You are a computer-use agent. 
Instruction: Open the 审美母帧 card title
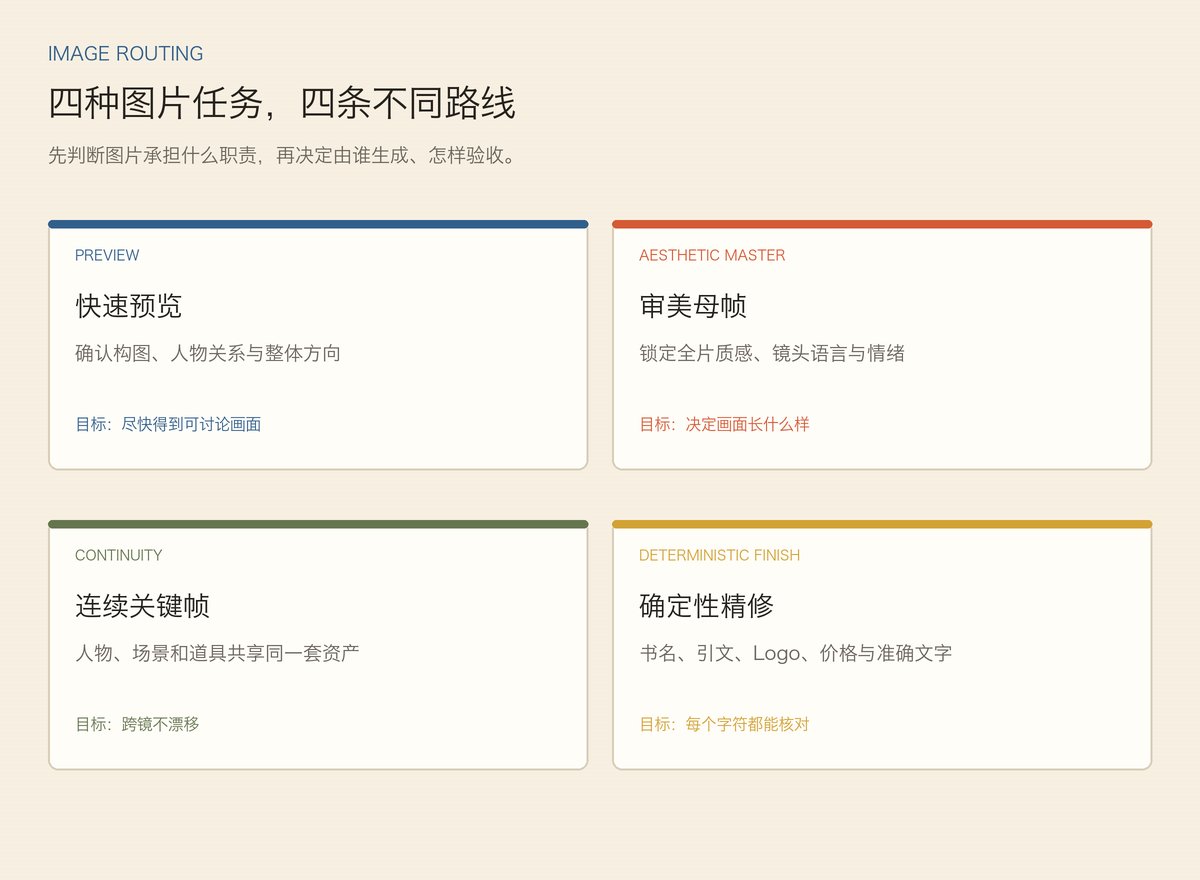tap(693, 306)
